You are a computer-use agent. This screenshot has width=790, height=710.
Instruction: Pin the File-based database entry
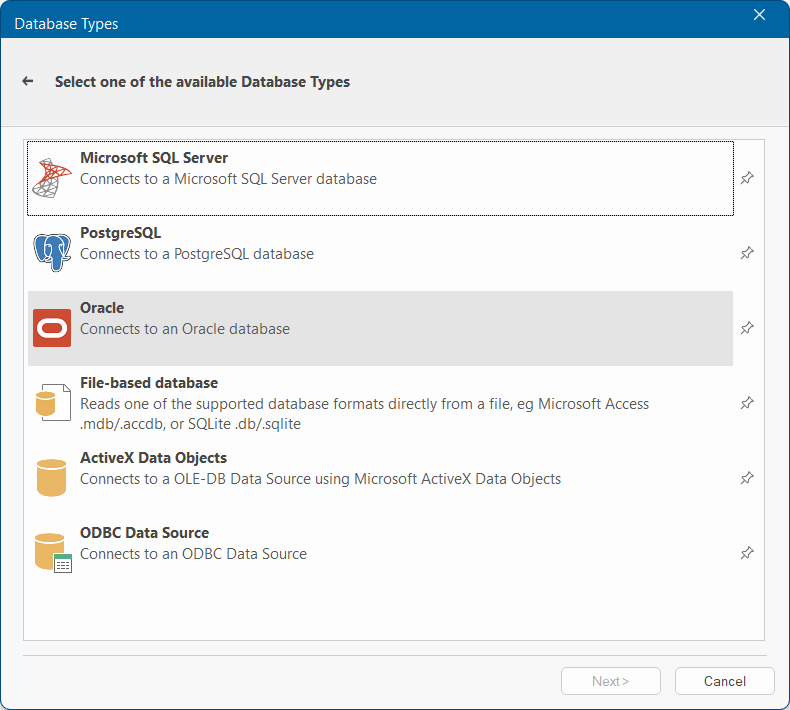(747, 403)
